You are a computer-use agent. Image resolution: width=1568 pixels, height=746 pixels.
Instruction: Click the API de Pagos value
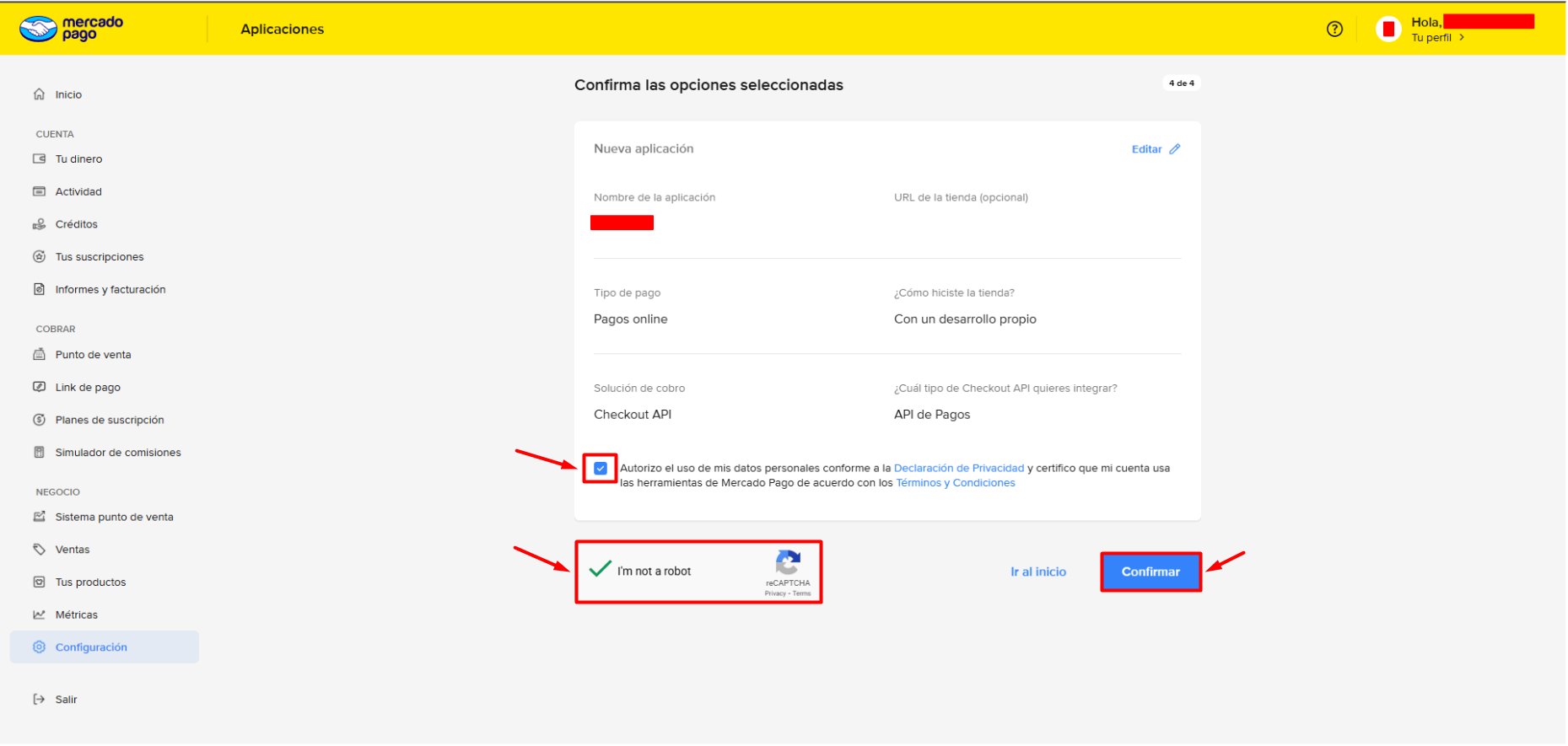932,414
